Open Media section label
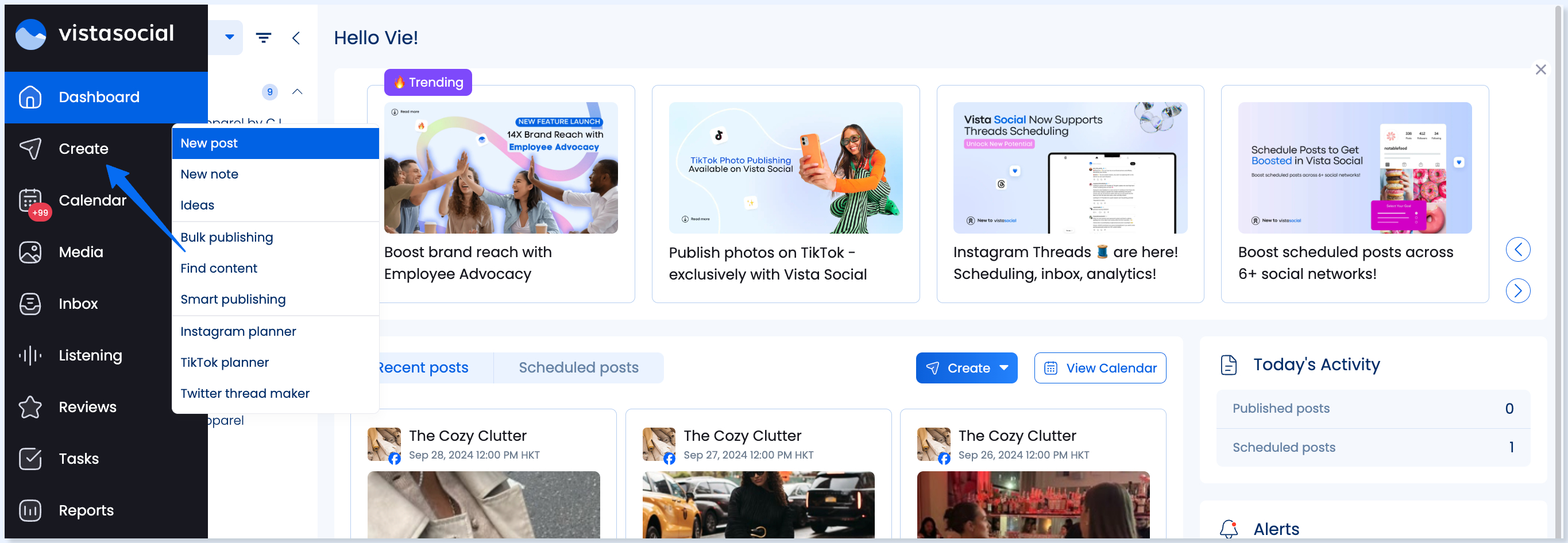 [x=81, y=253]
